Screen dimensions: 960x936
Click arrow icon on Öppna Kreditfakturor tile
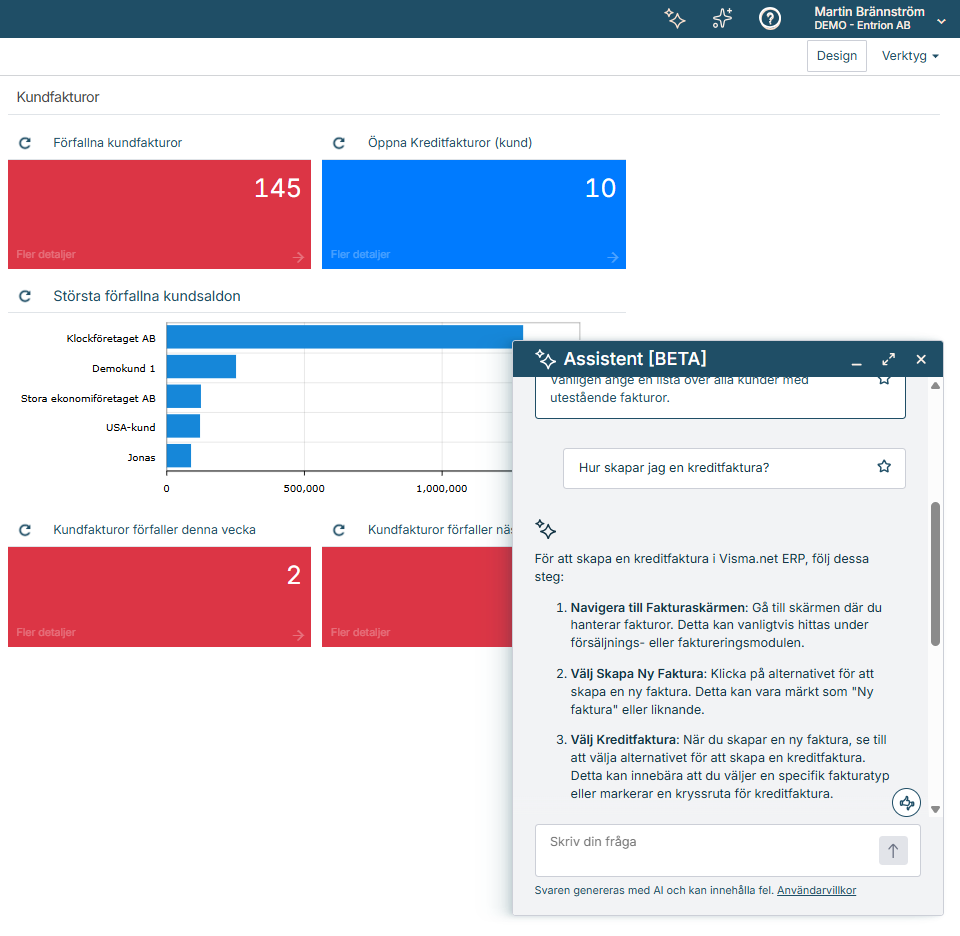pyautogui.click(x=612, y=257)
